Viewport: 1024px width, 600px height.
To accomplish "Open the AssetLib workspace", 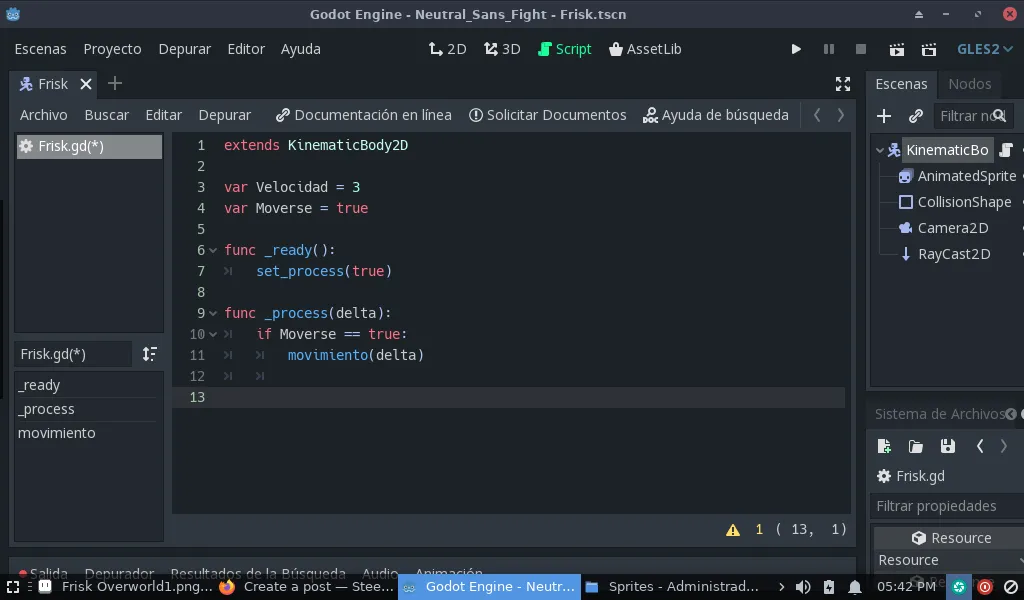I will [645, 49].
